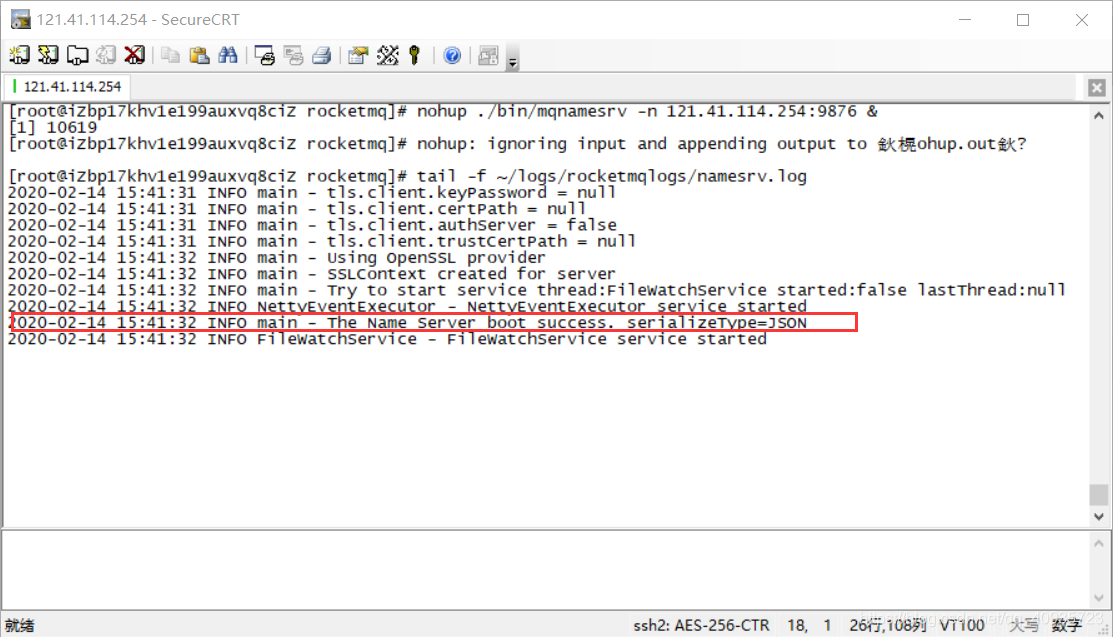Screen dimensions: 1113x637
Task: Click the '[1] 10619' process line
Action: click(53, 128)
